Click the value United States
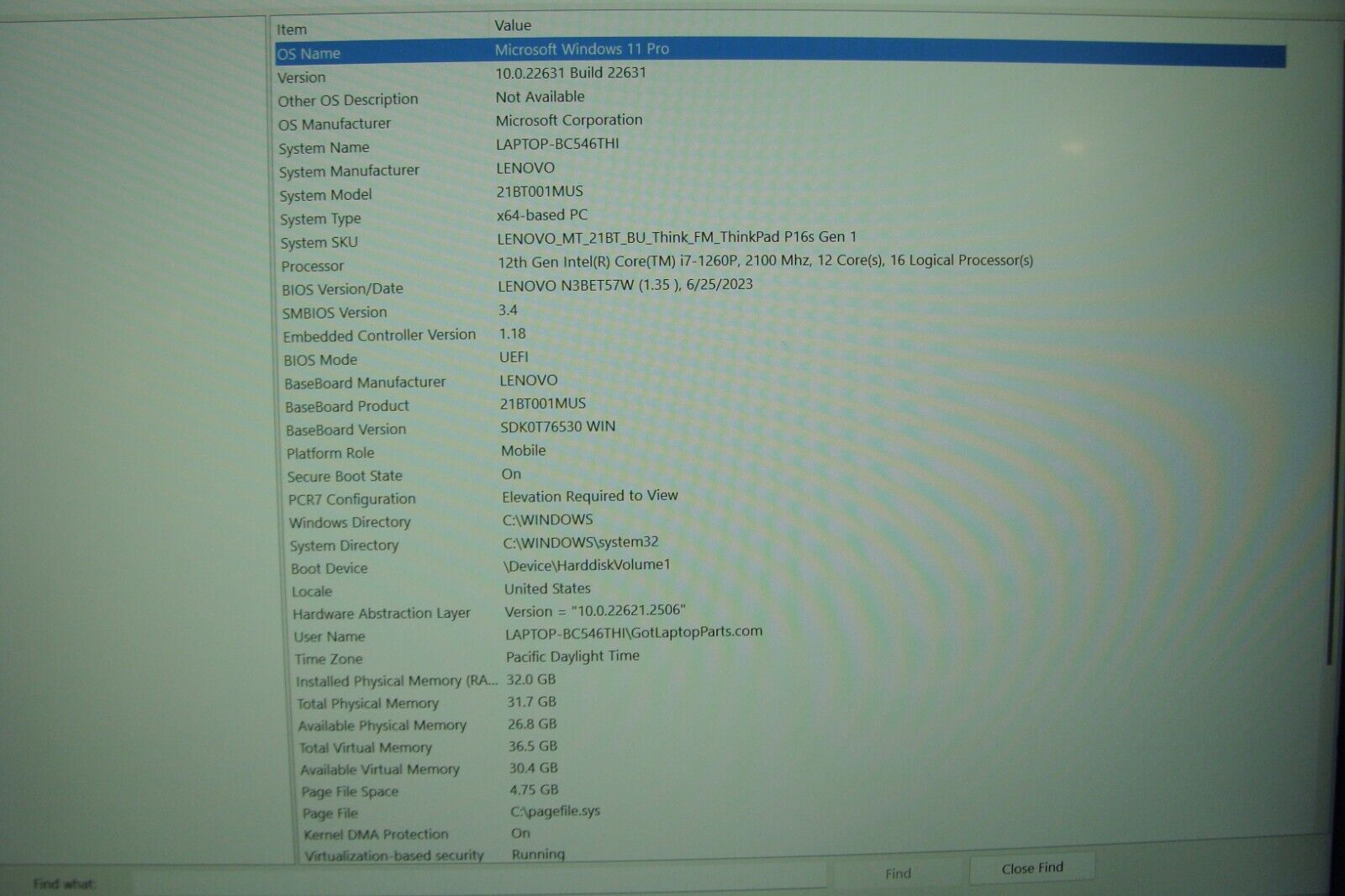Screen dimensions: 1345x896 pyautogui.click(x=547, y=588)
